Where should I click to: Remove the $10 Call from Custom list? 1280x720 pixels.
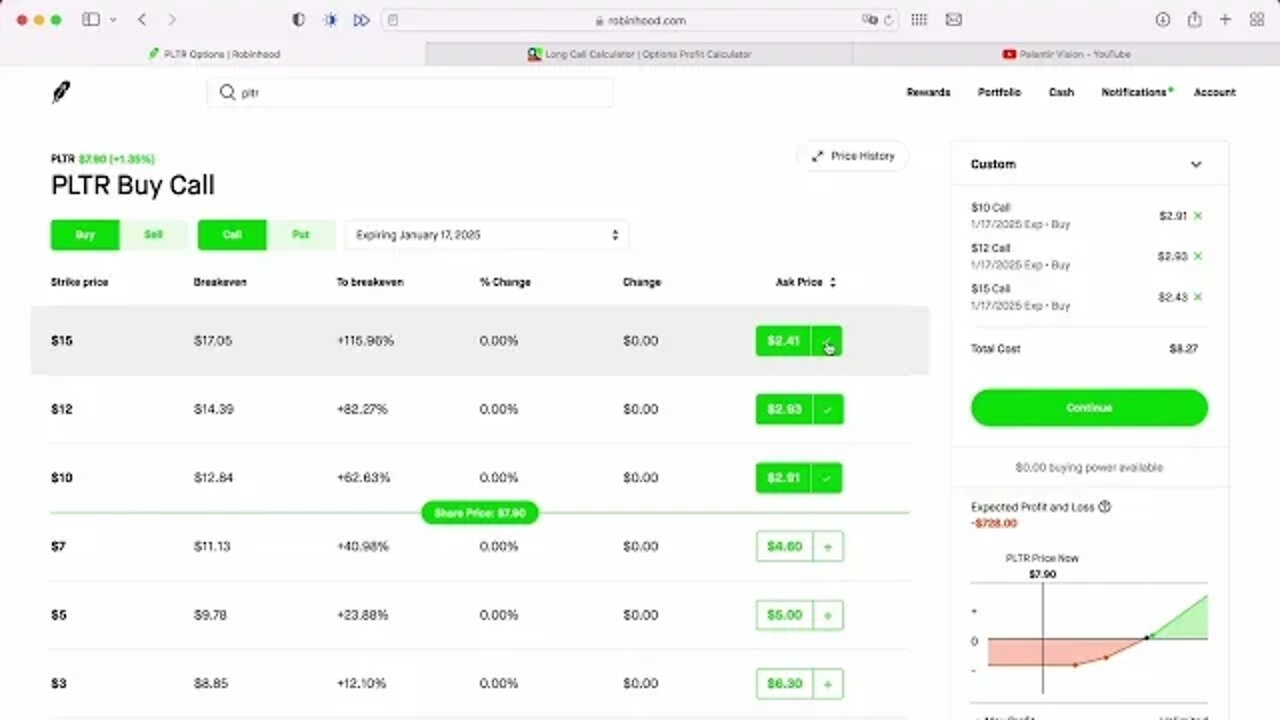[x=1198, y=216]
